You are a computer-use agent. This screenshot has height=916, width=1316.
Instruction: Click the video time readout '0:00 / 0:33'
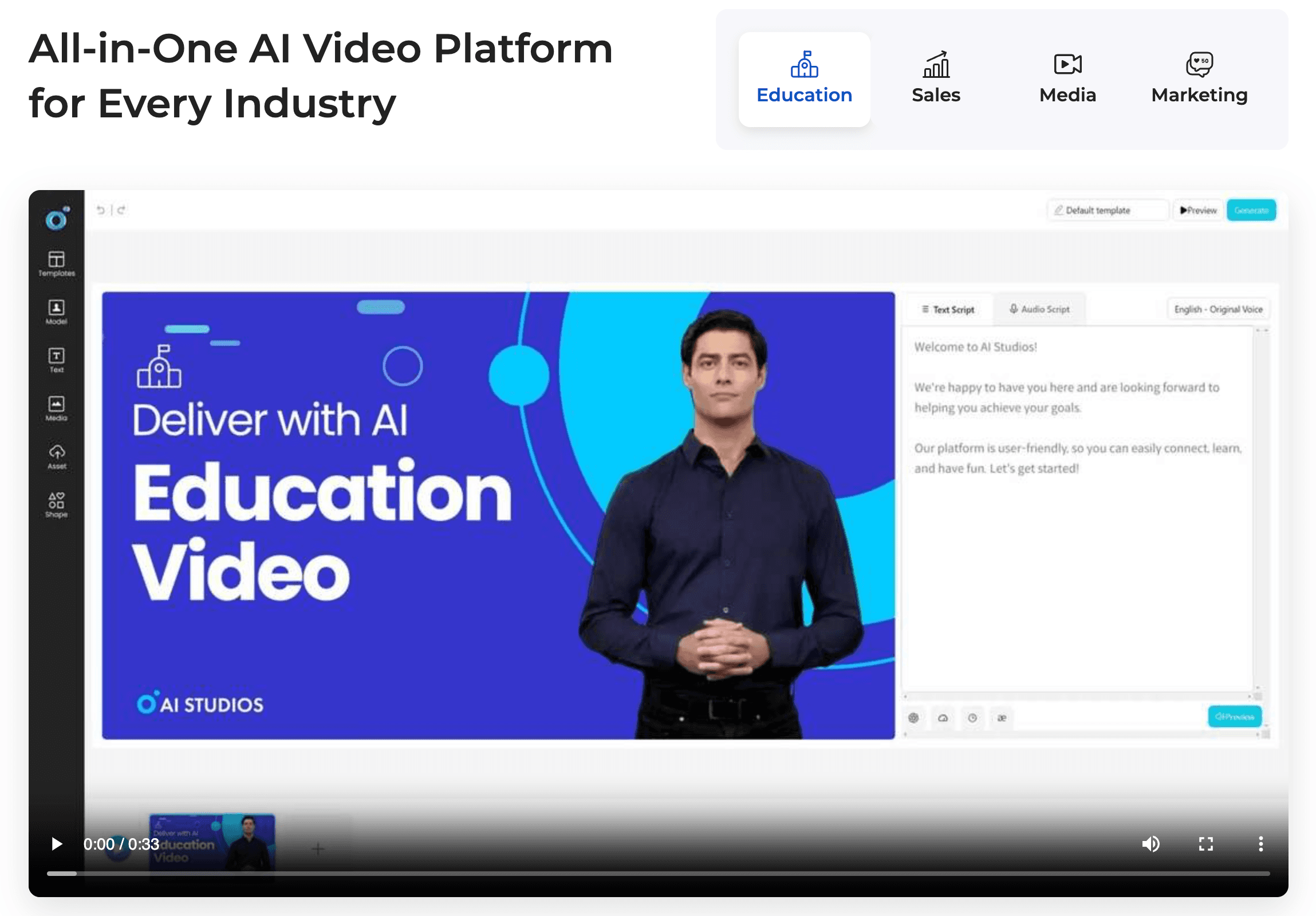tap(121, 844)
